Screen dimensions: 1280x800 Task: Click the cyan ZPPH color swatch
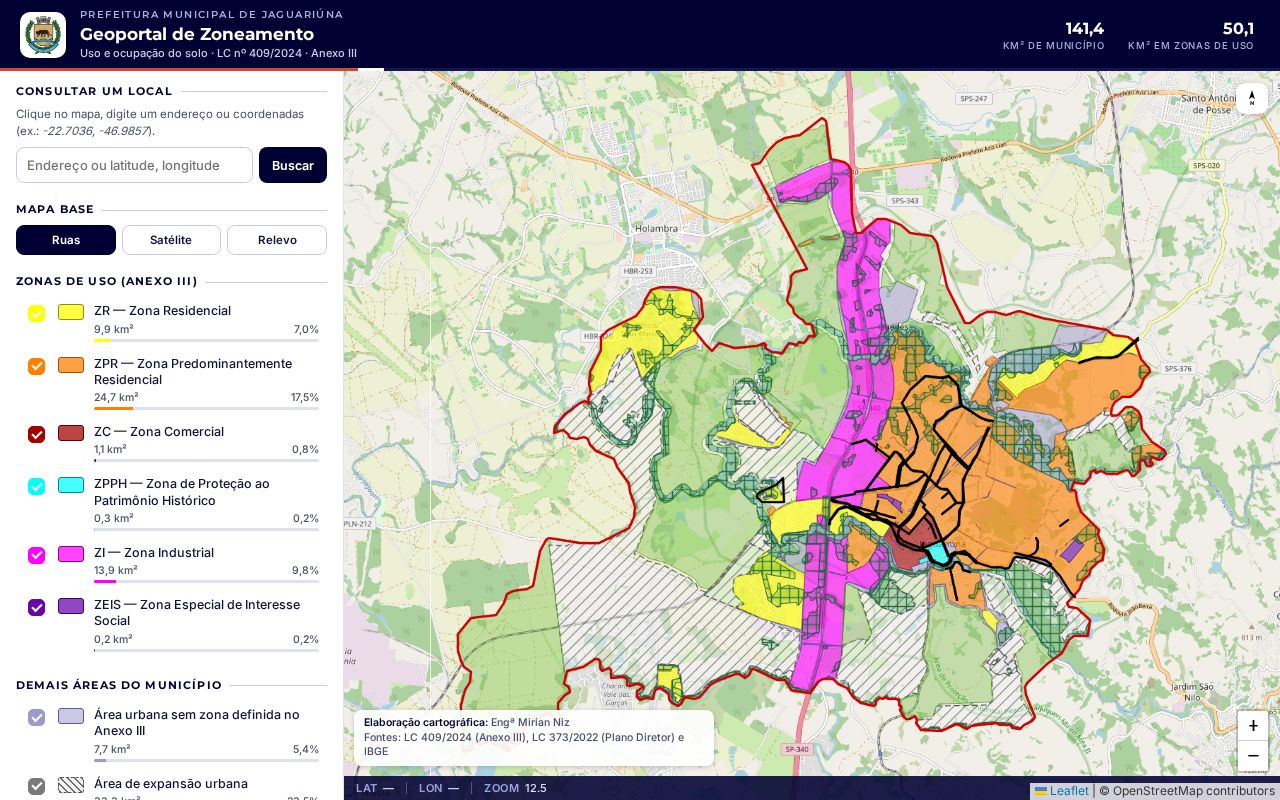71,485
